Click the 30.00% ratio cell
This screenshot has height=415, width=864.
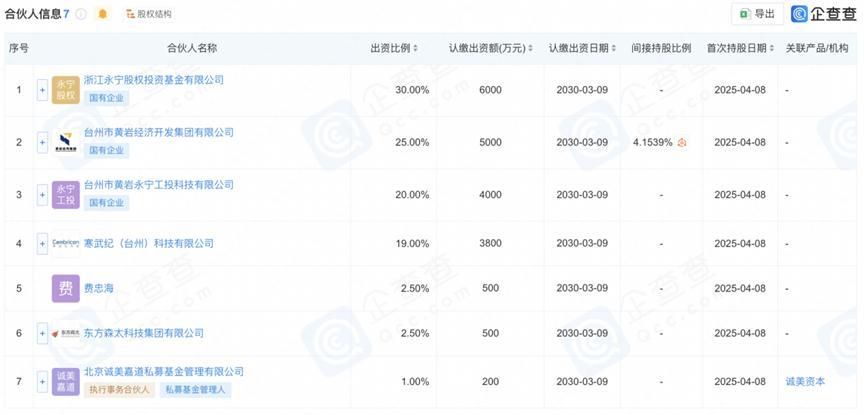click(412, 90)
